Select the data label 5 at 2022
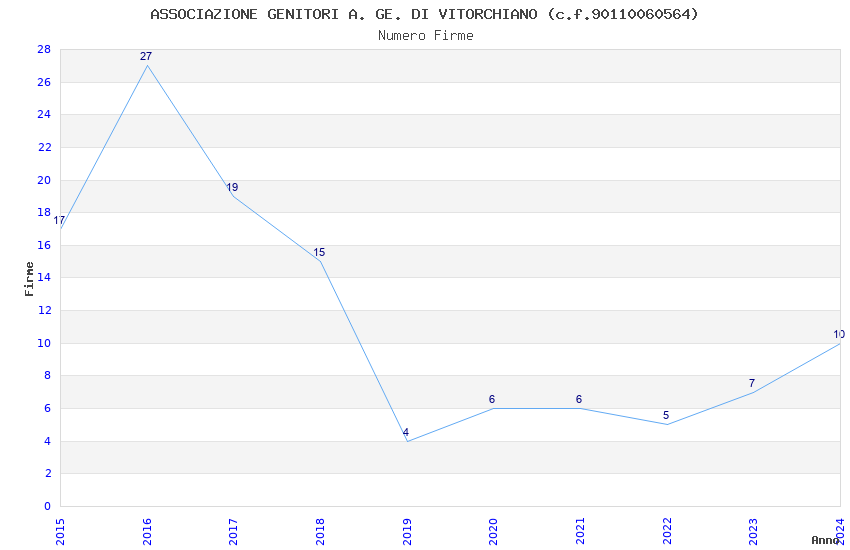Image resolution: width=850 pixels, height=550 pixels. tap(666, 416)
